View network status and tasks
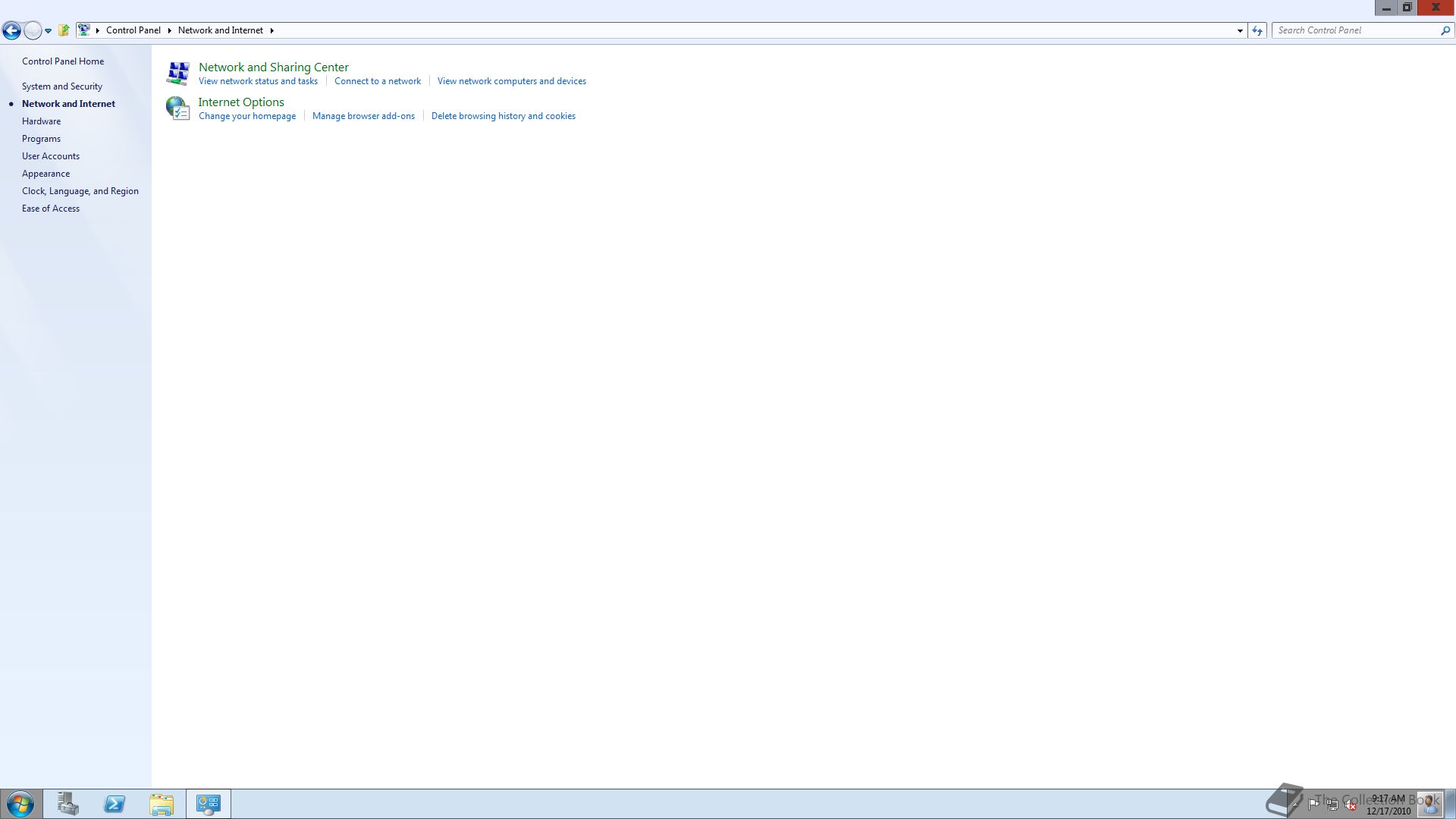Screen dimensions: 1456x819 258,81
